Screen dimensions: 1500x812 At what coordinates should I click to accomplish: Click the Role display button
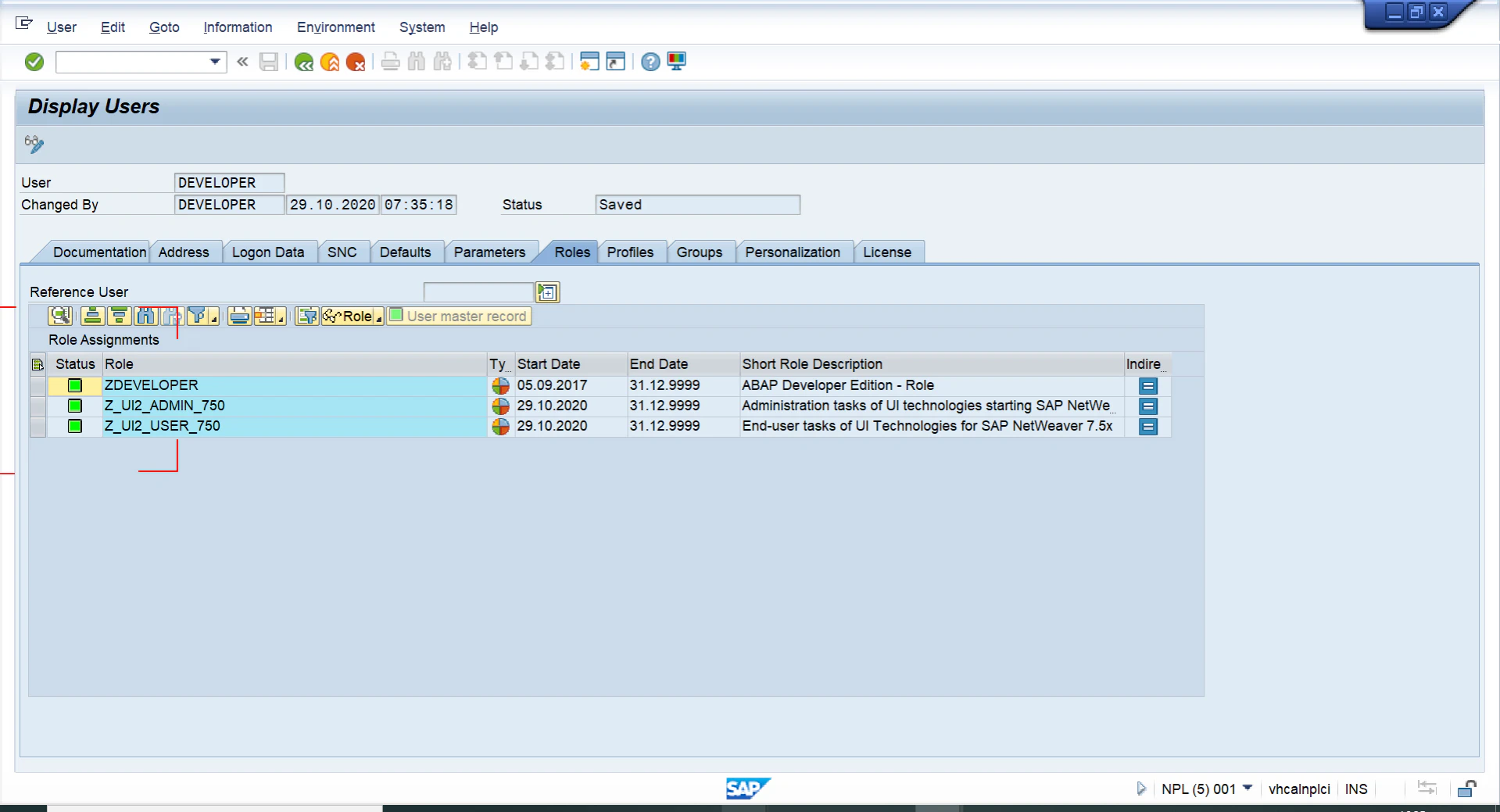click(x=348, y=316)
